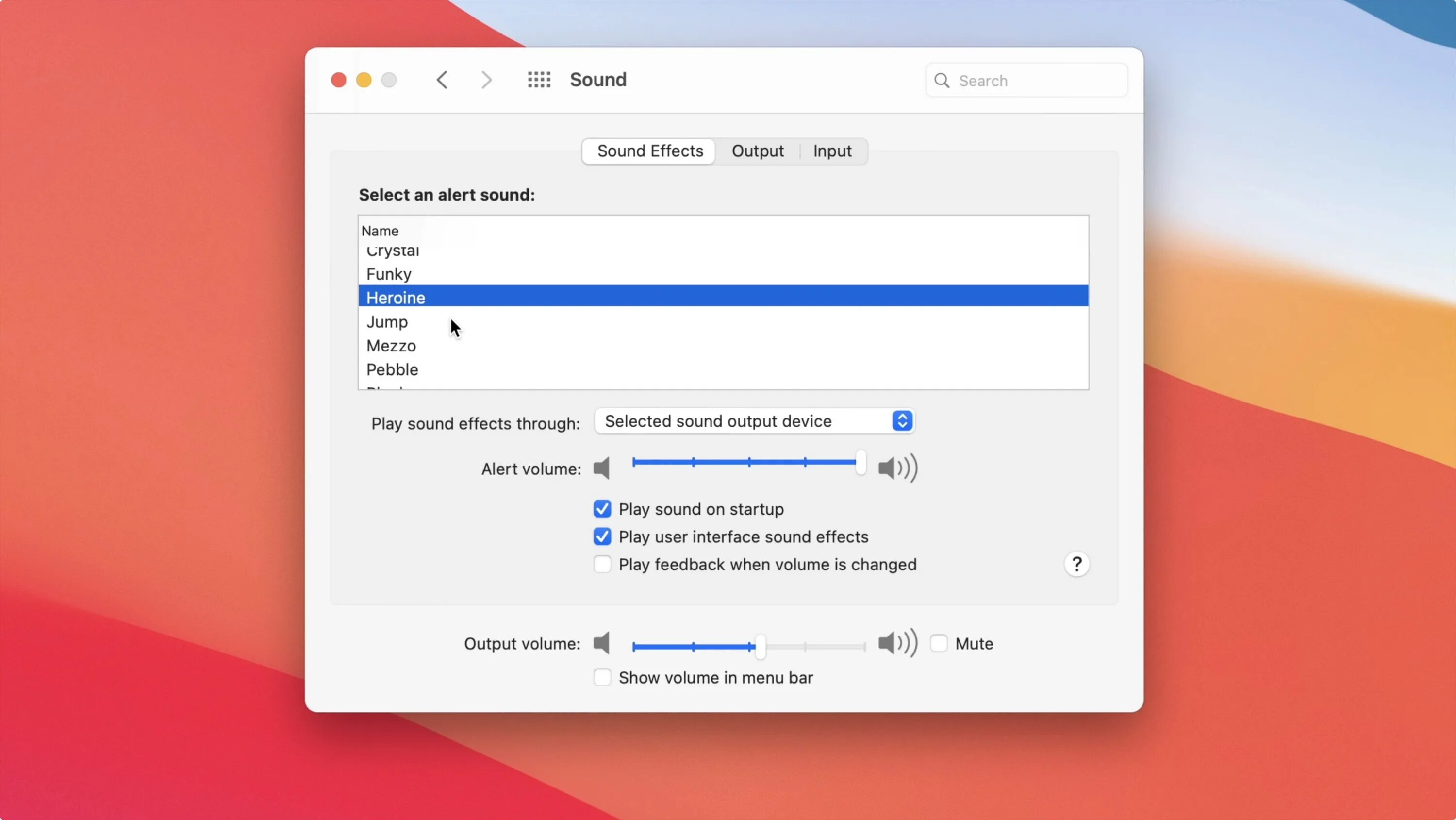
Task: Check the Mute output checkbox
Action: (x=938, y=643)
